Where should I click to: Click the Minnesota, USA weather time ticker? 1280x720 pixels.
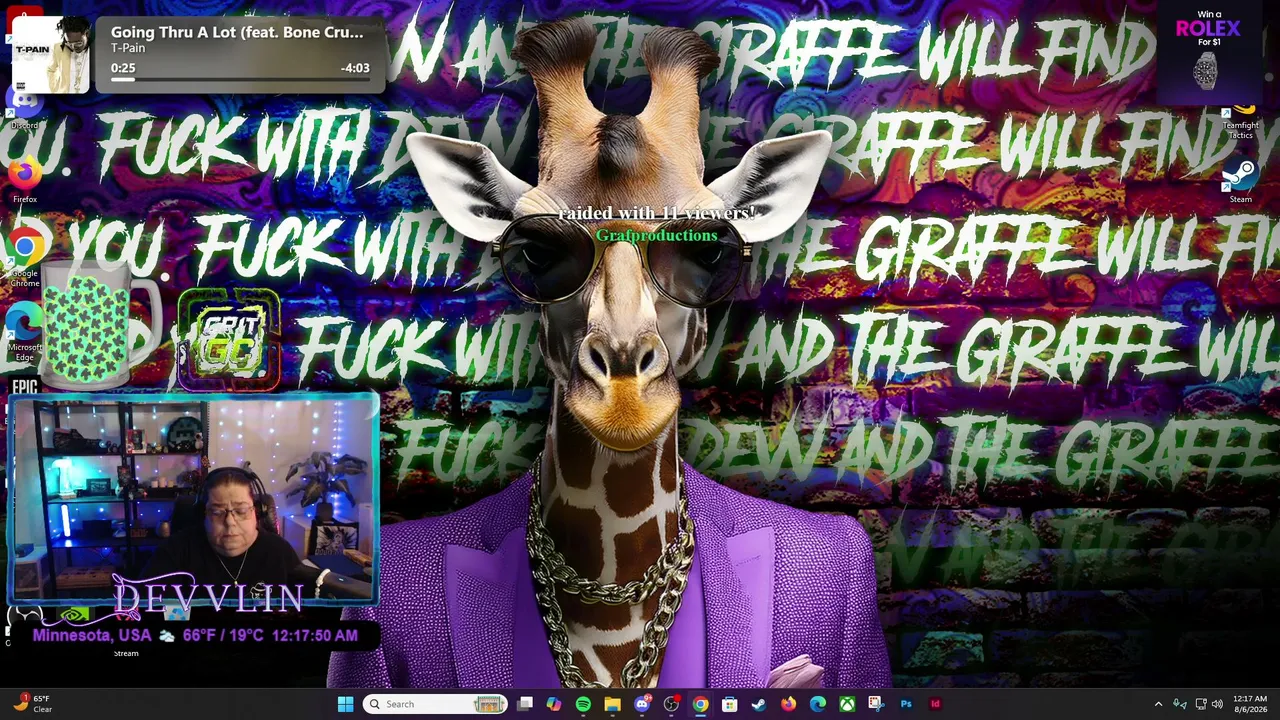click(x=195, y=635)
